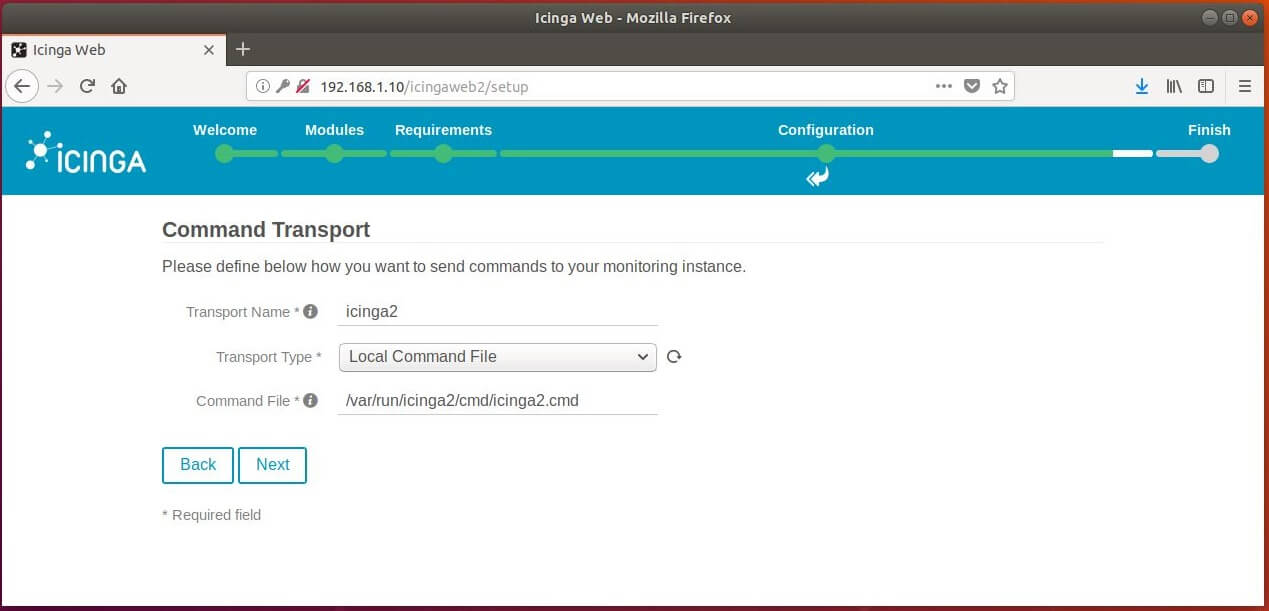
Task: Click the 'Please define below' instruction text
Action: pyautogui.click(x=454, y=267)
